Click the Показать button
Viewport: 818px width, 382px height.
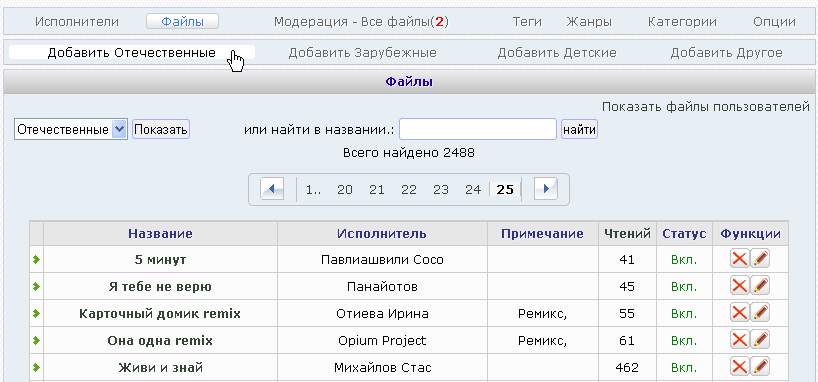pos(161,129)
